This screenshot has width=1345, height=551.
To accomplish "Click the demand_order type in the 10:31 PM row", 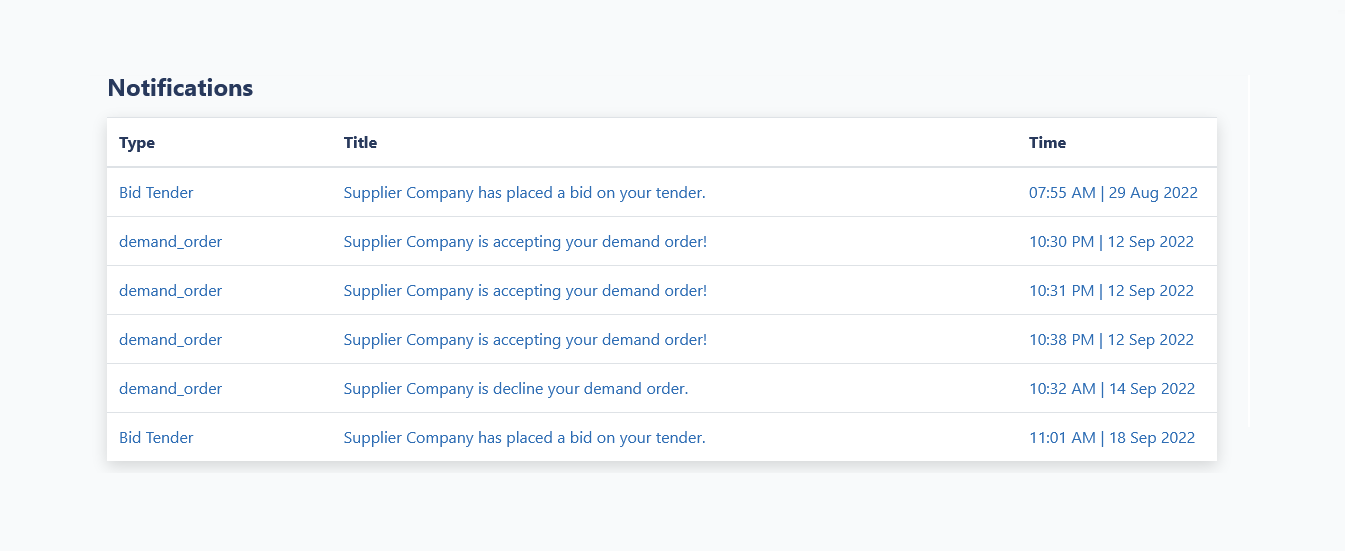I will tap(170, 290).
